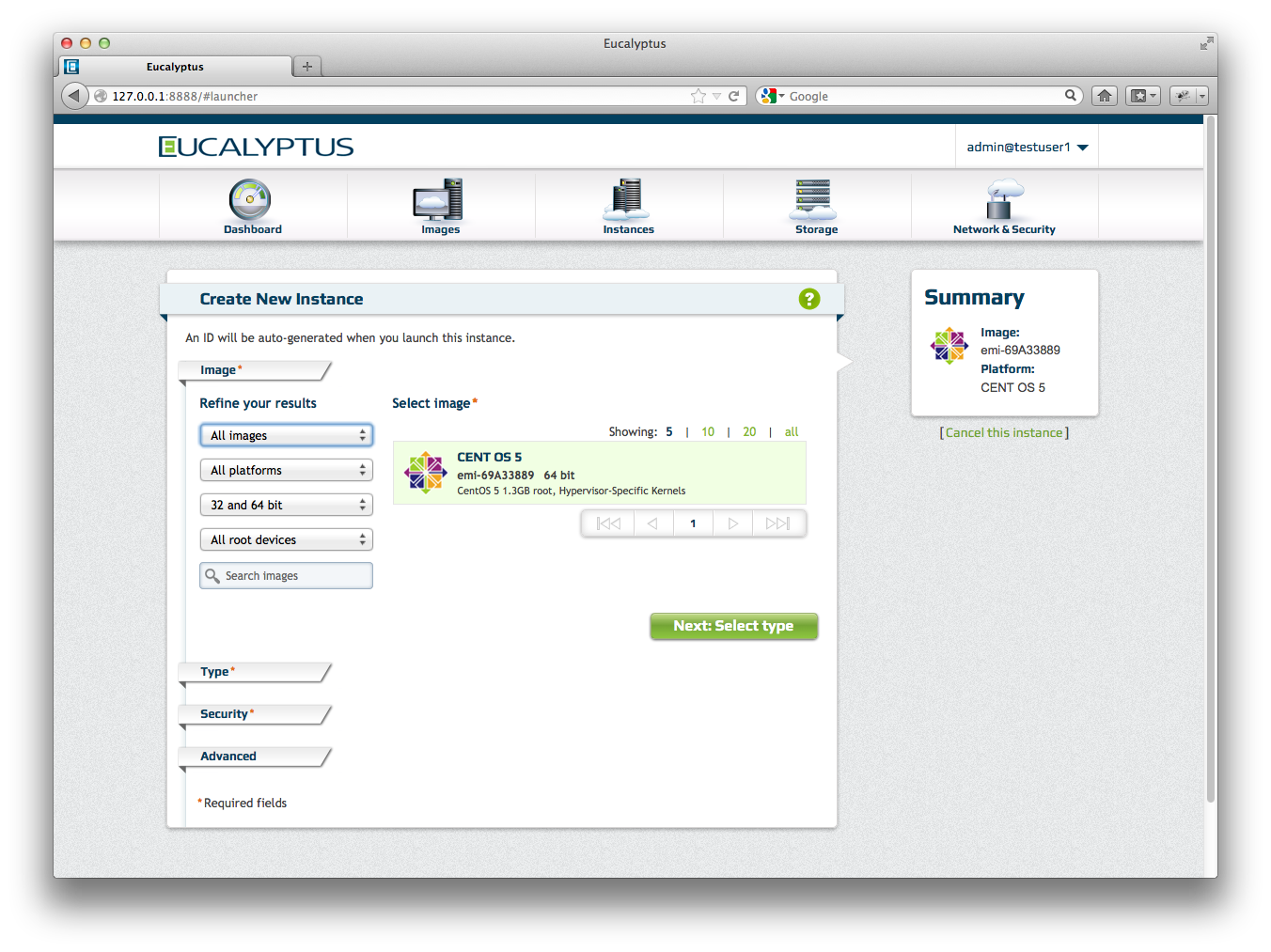Click Next: Select type button

(x=733, y=626)
